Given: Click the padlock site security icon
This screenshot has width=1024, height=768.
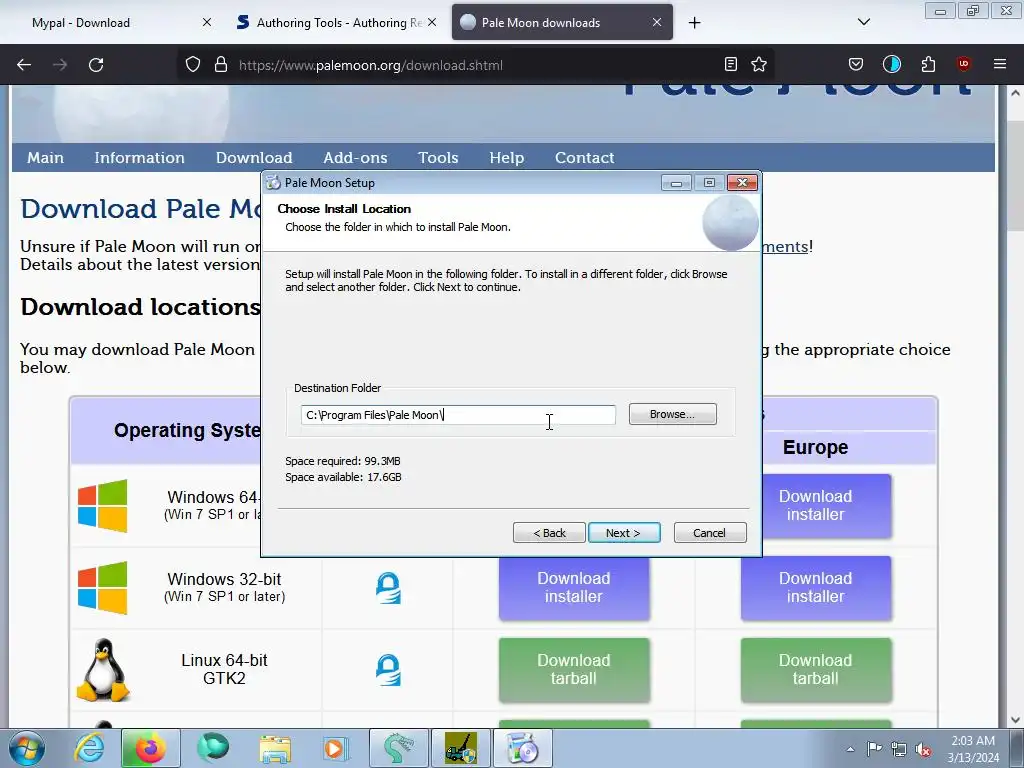Looking at the screenshot, I should pyautogui.click(x=221, y=65).
